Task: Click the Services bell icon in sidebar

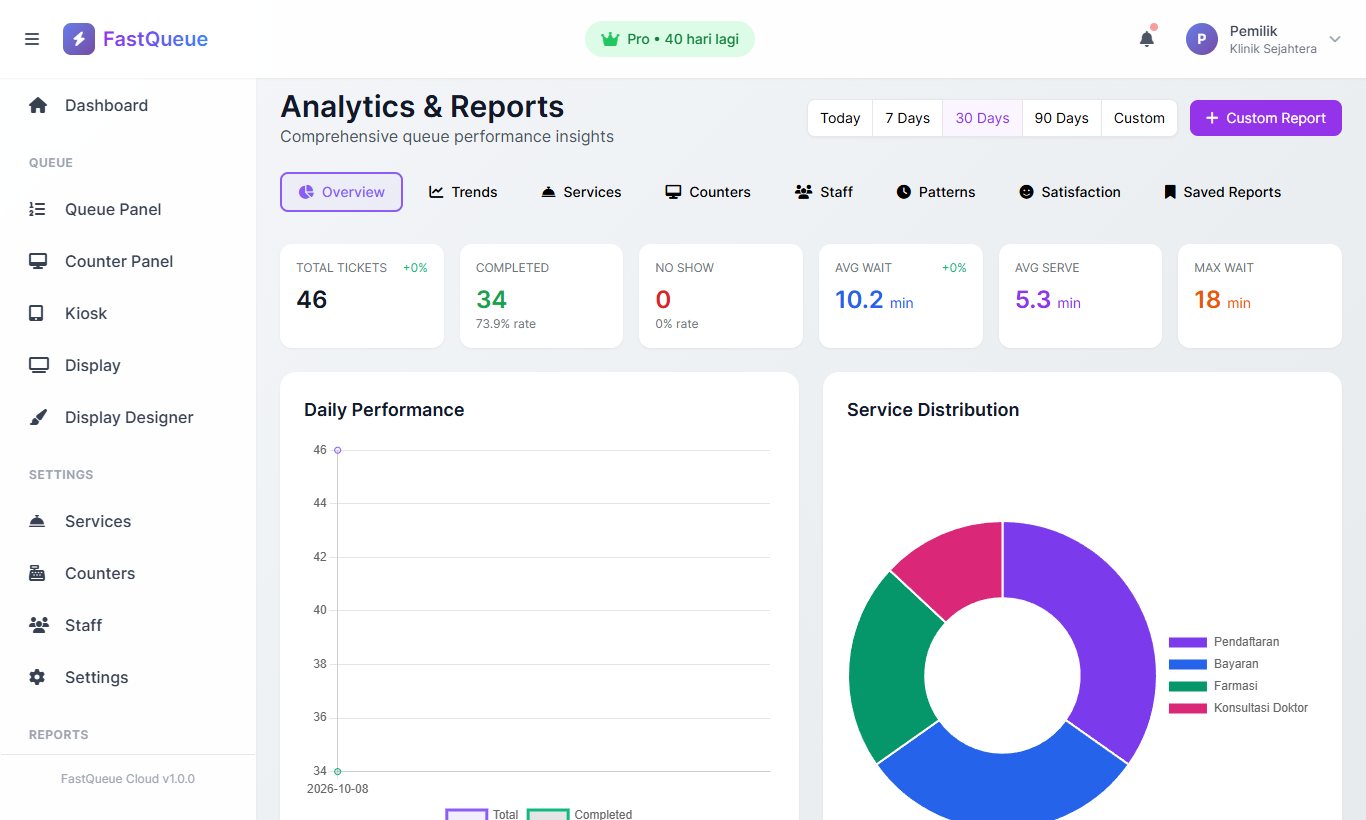Action: pyautogui.click(x=37, y=521)
